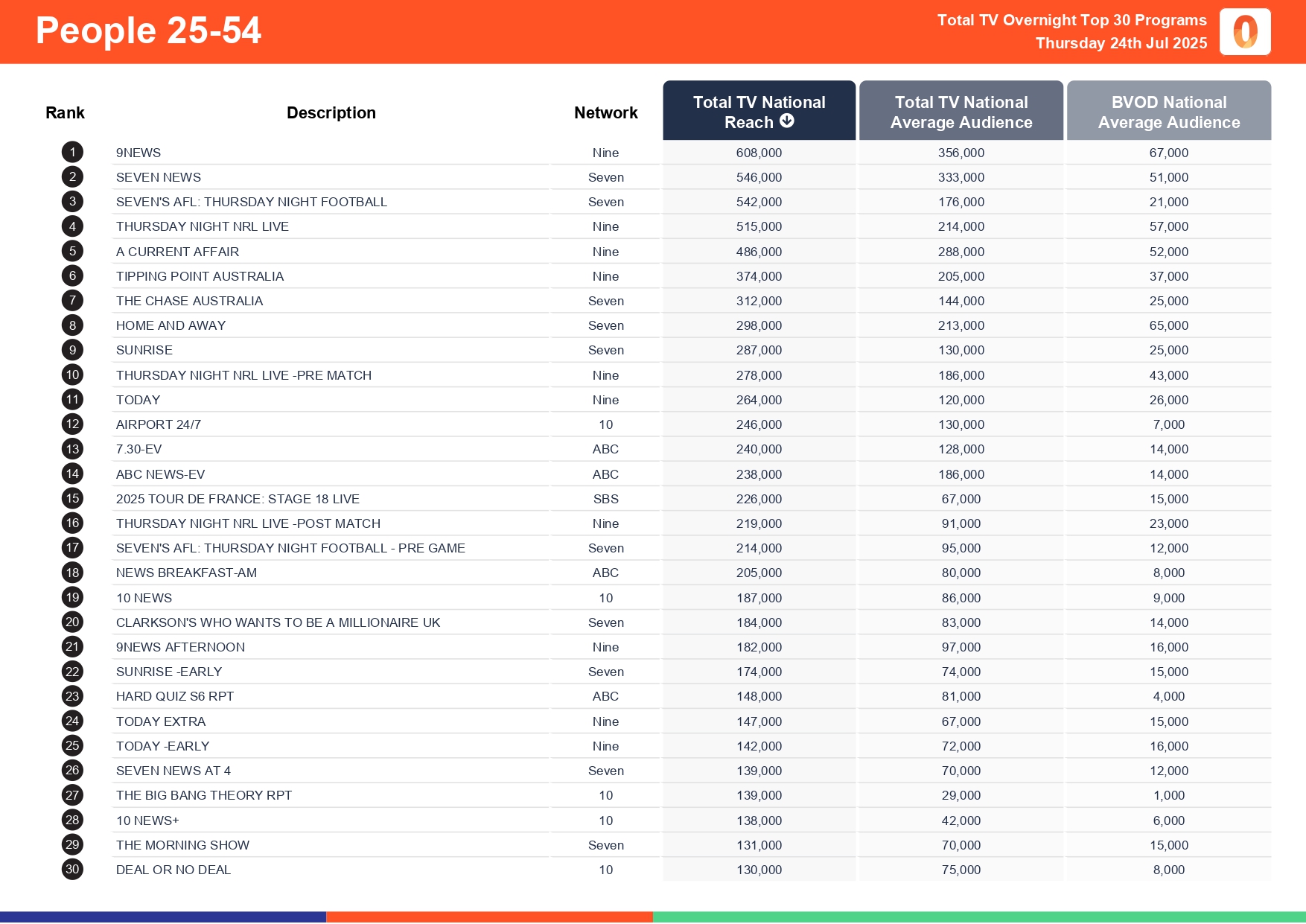Screen dimensions: 1306x924
Task: Click the rank 23 badge next to HARD QUIZ S6 RPT
Action: [71, 696]
